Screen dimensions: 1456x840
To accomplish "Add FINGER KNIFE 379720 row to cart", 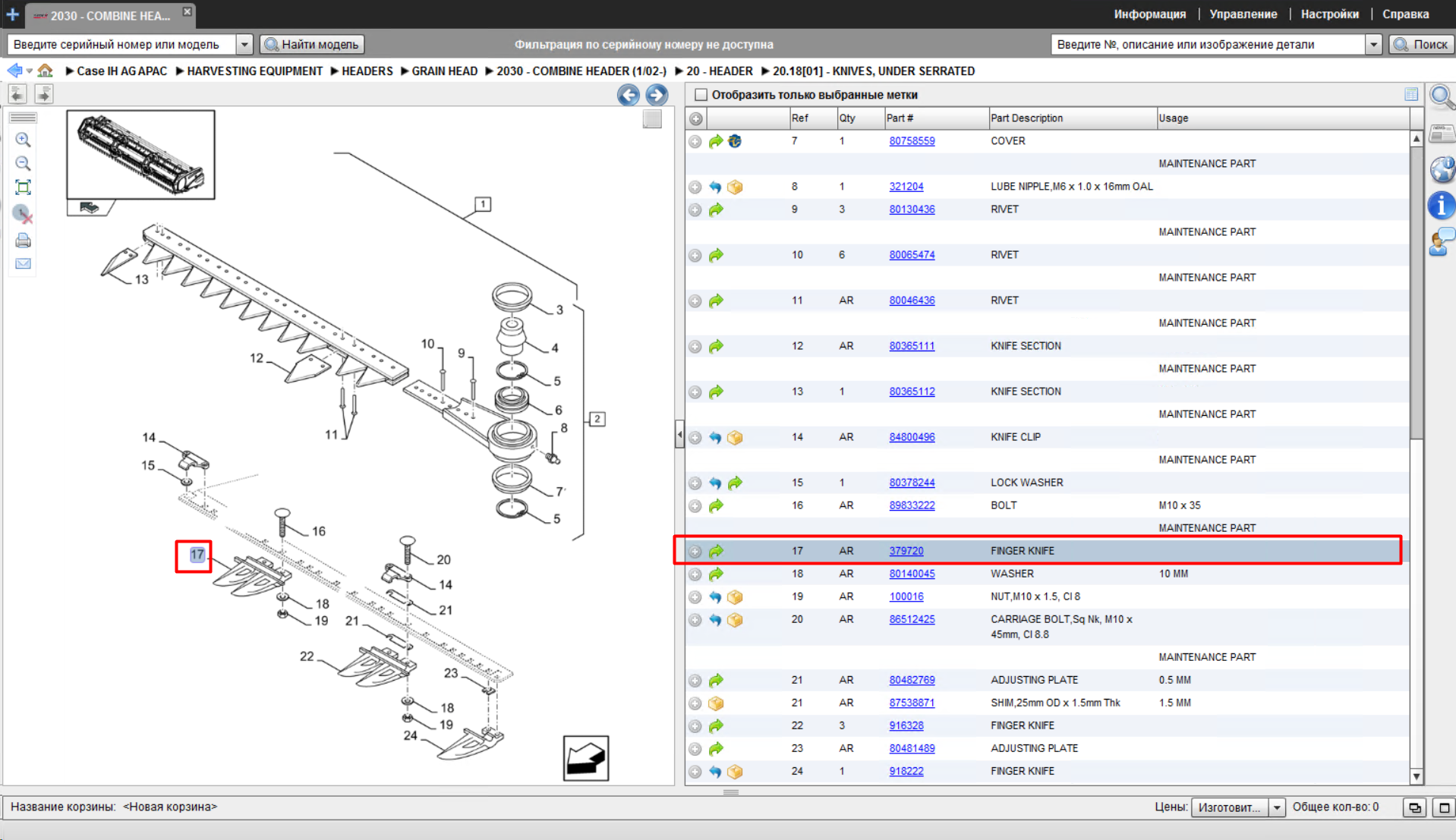I will point(695,552).
